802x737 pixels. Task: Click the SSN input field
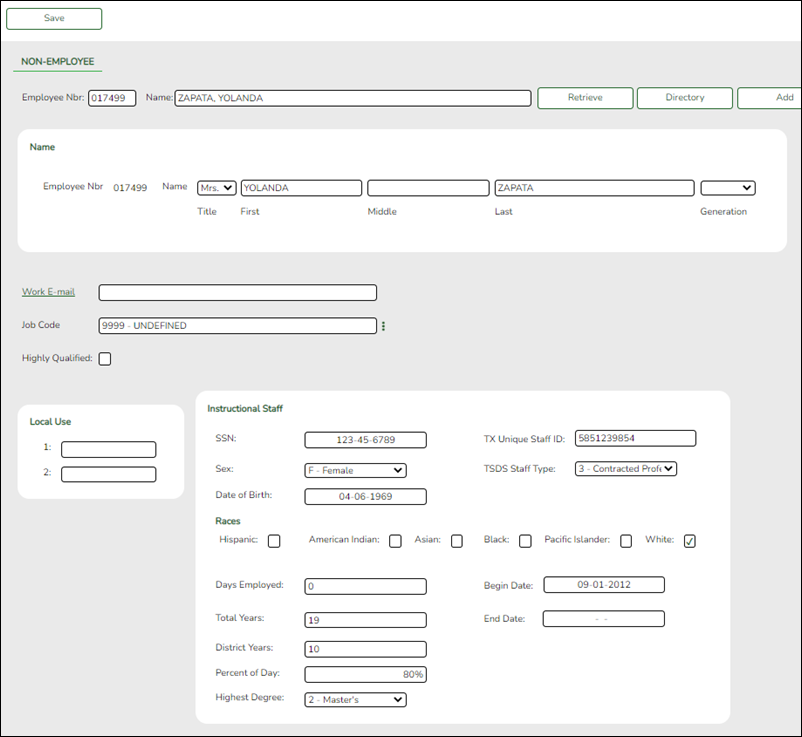365,440
